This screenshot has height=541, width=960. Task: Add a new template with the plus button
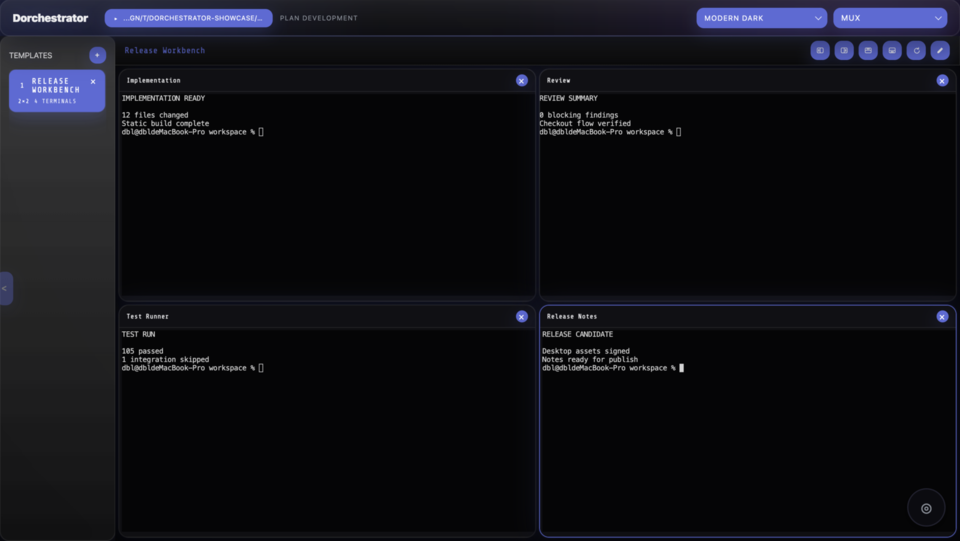tap(97, 55)
